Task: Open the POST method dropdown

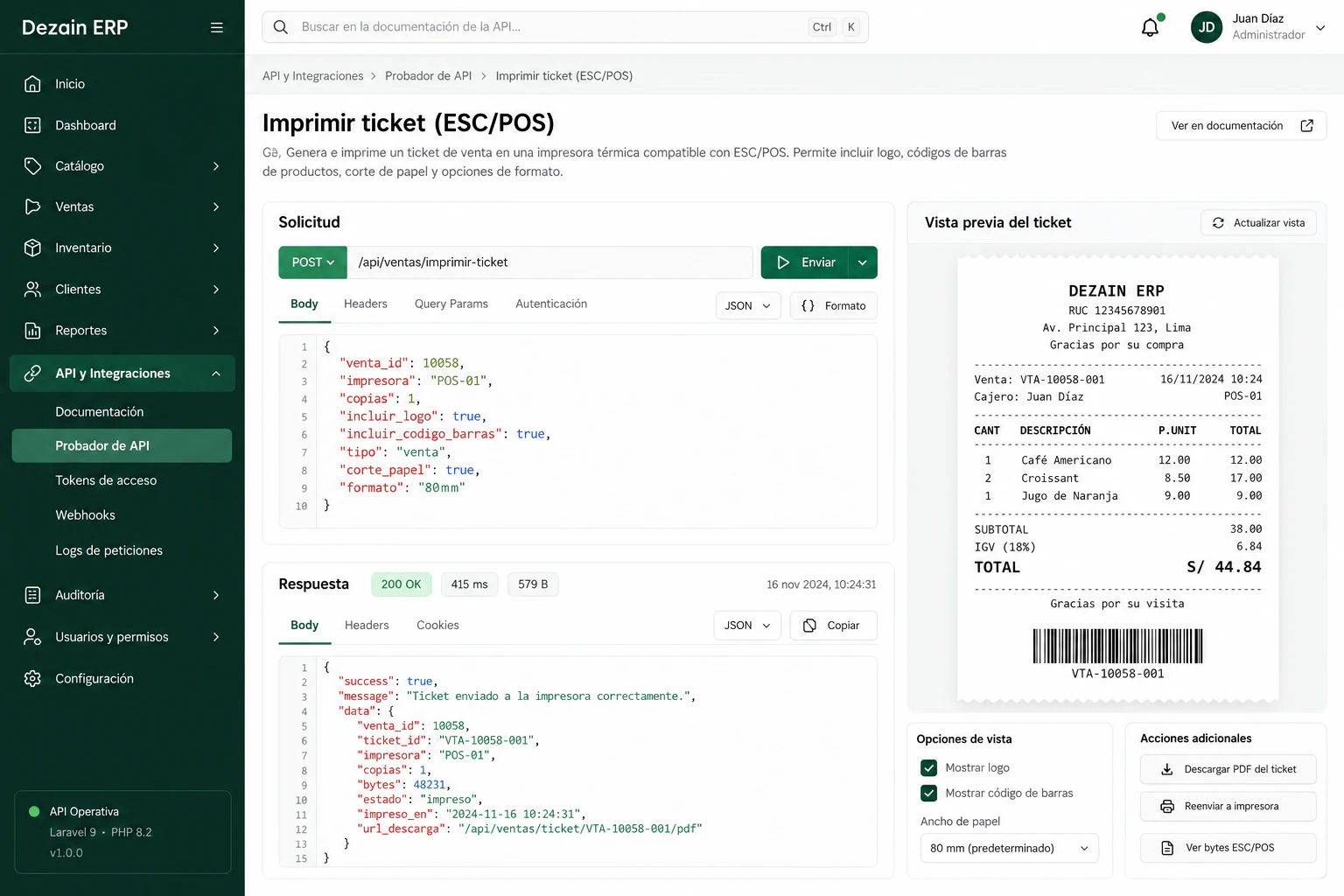Action: click(313, 262)
